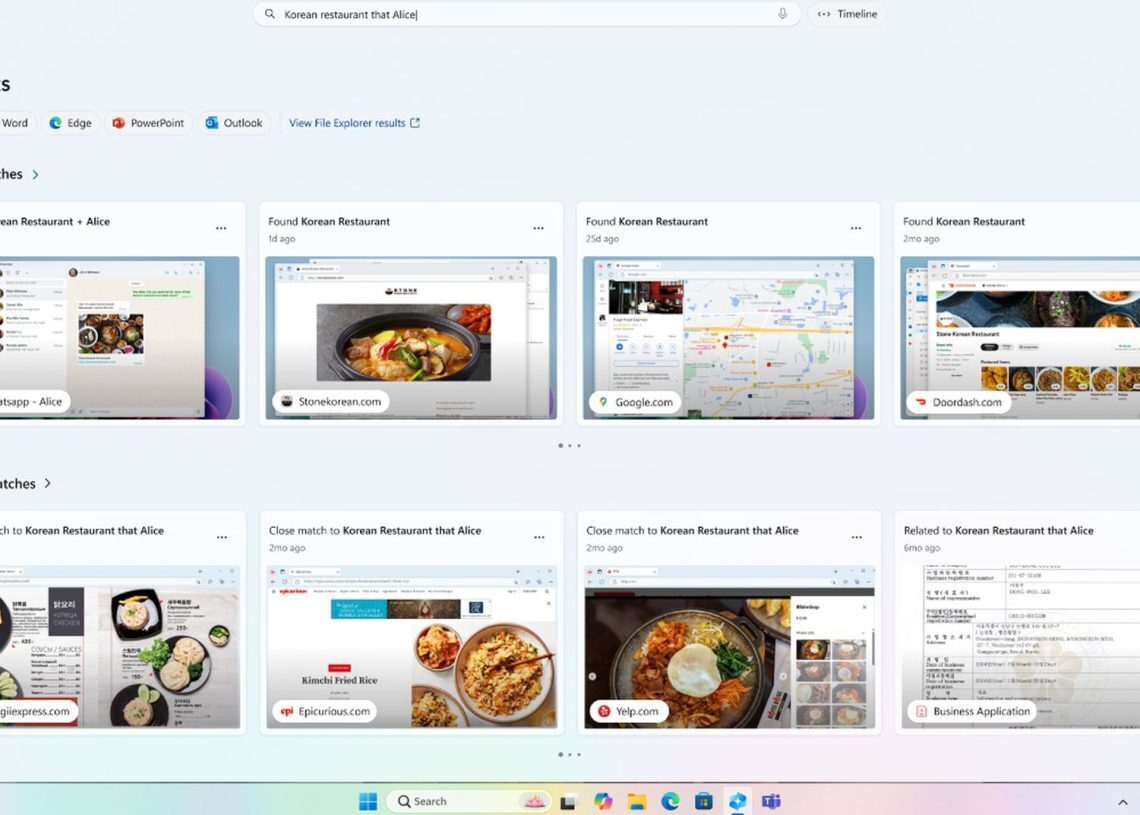Click into the Recall search text field
Viewport: 1140px width, 815px height.
527,14
